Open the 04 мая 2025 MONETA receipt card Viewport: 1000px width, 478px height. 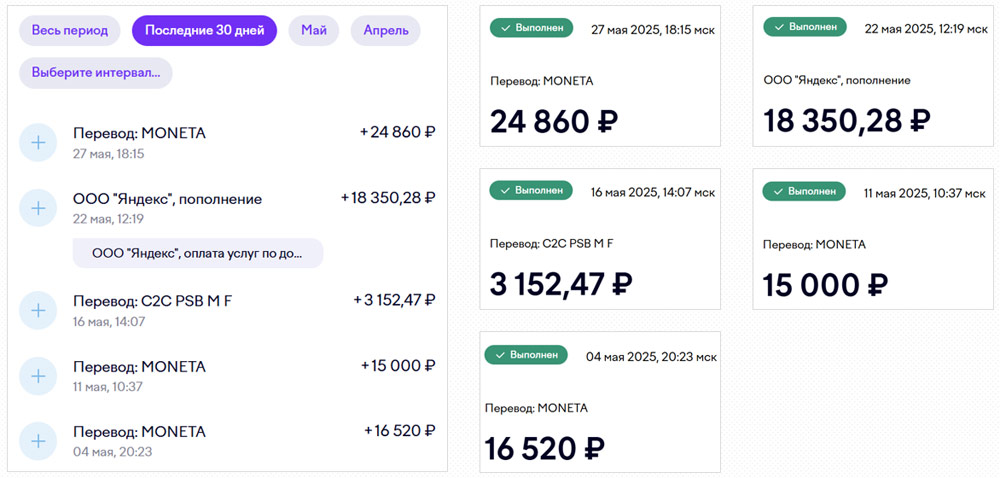pyautogui.click(x=600, y=402)
